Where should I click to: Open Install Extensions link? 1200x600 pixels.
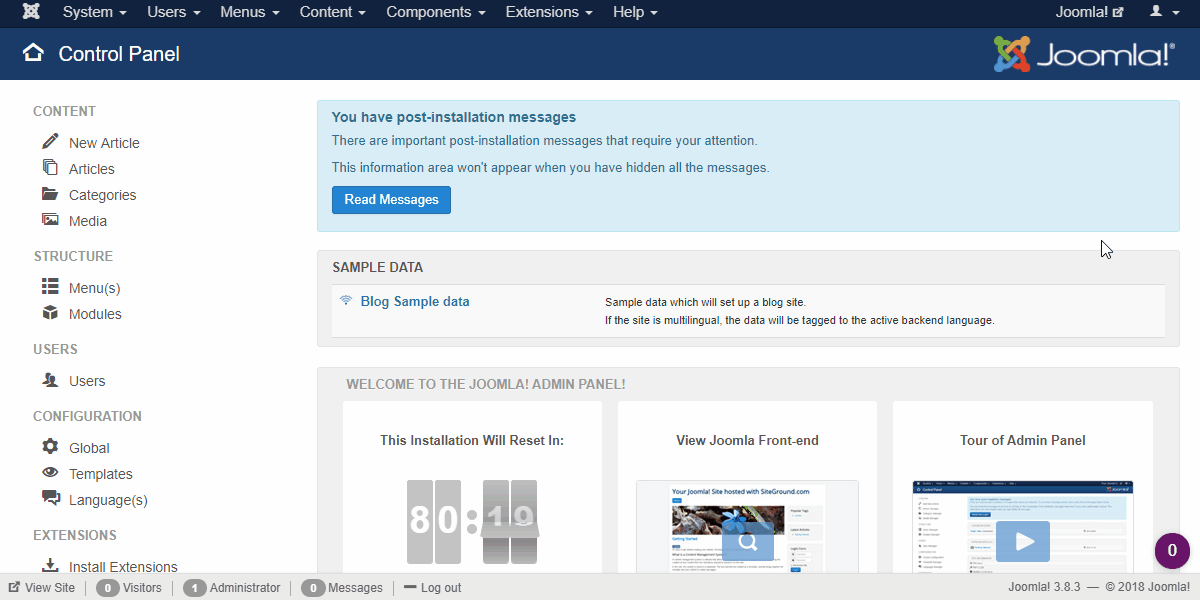123,567
